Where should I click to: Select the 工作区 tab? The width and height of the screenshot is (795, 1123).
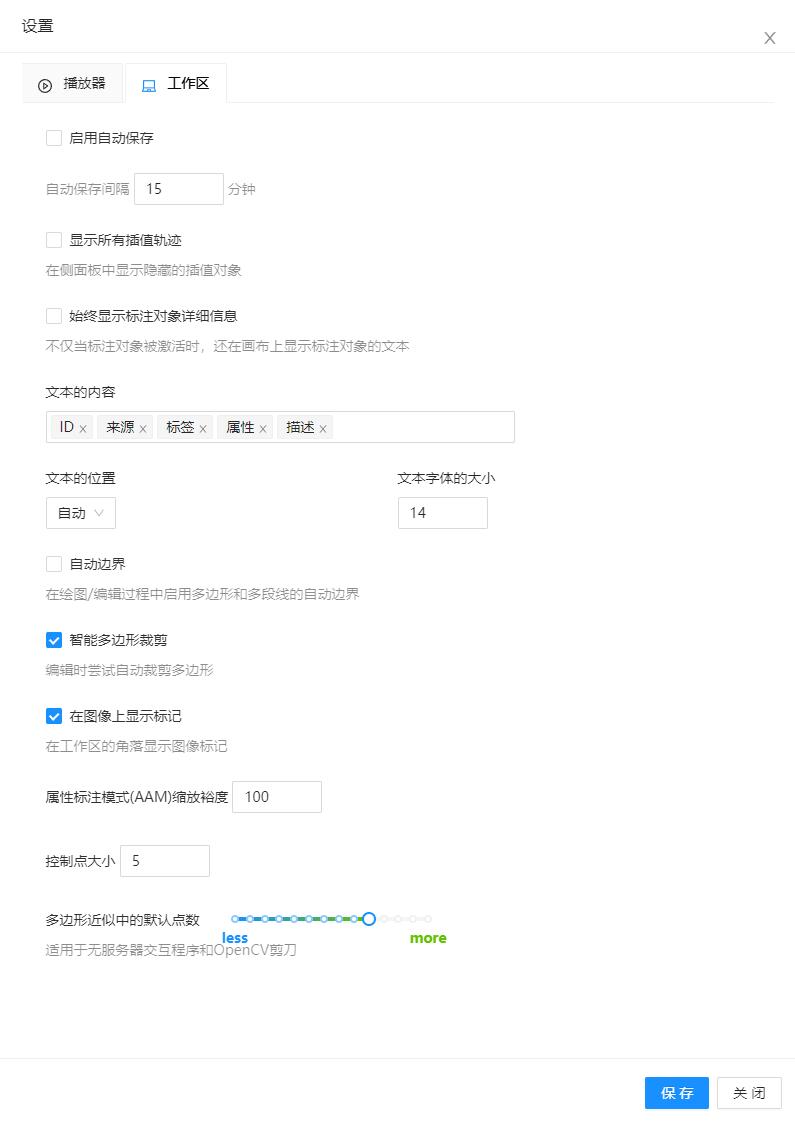(x=176, y=84)
